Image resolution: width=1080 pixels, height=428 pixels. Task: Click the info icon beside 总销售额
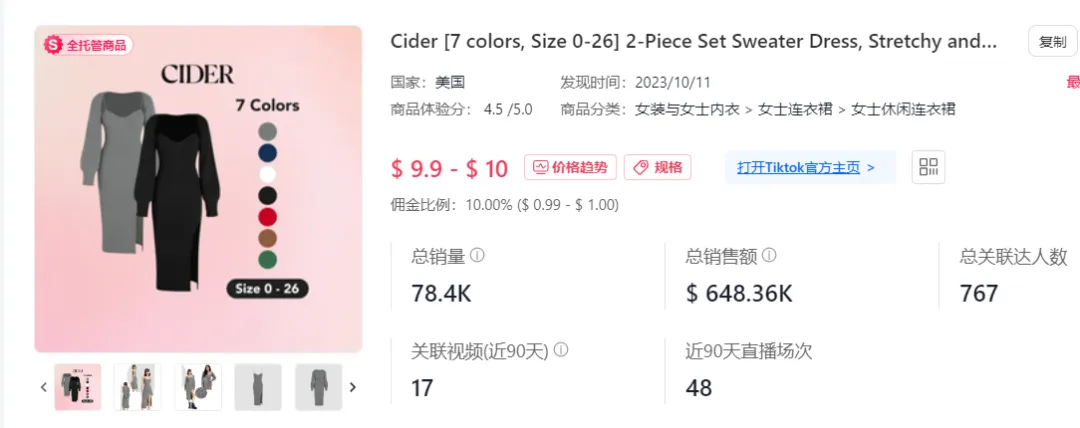pyautogui.click(x=769, y=256)
